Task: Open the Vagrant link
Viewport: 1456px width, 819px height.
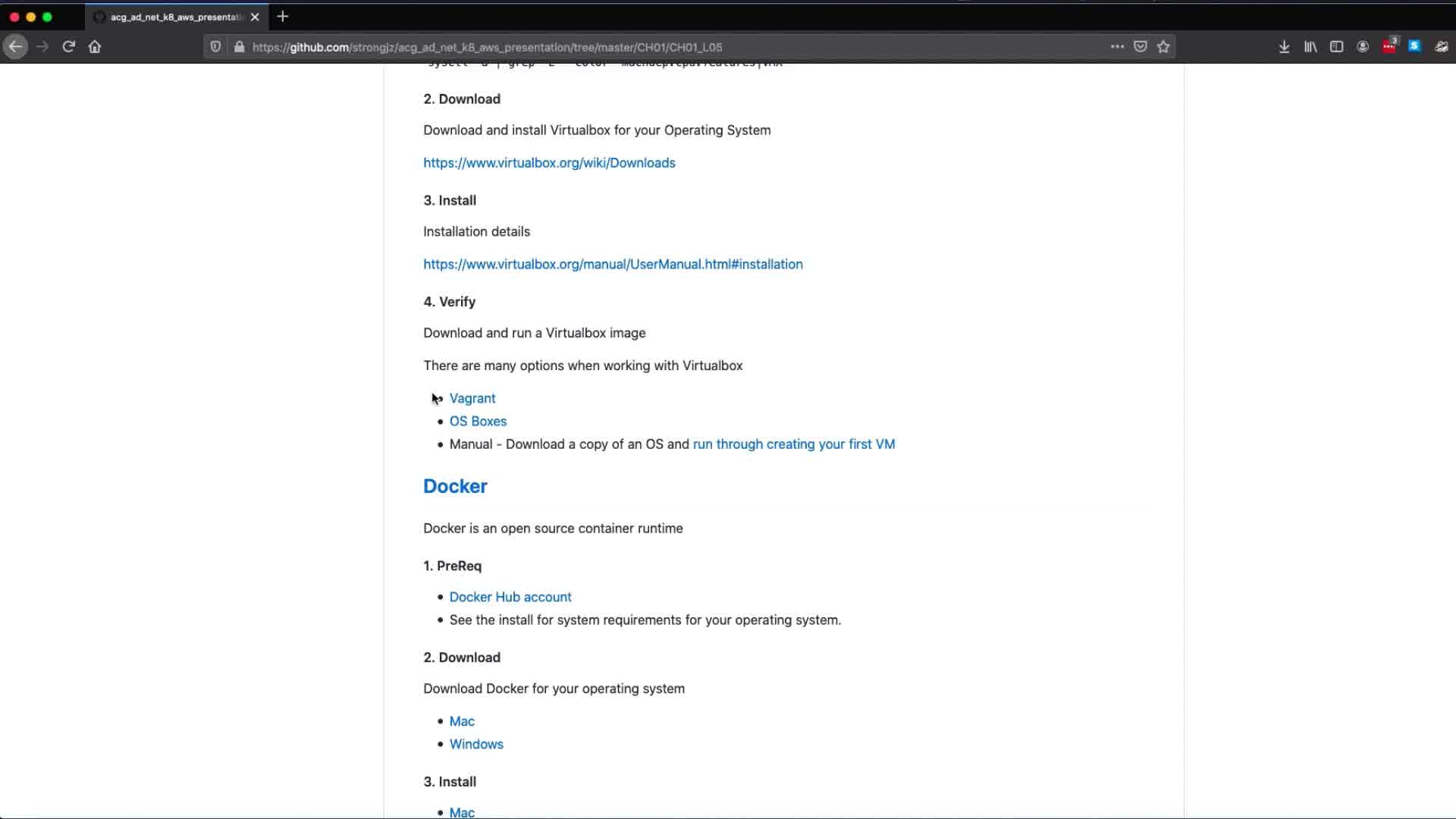Action: (x=472, y=398)
